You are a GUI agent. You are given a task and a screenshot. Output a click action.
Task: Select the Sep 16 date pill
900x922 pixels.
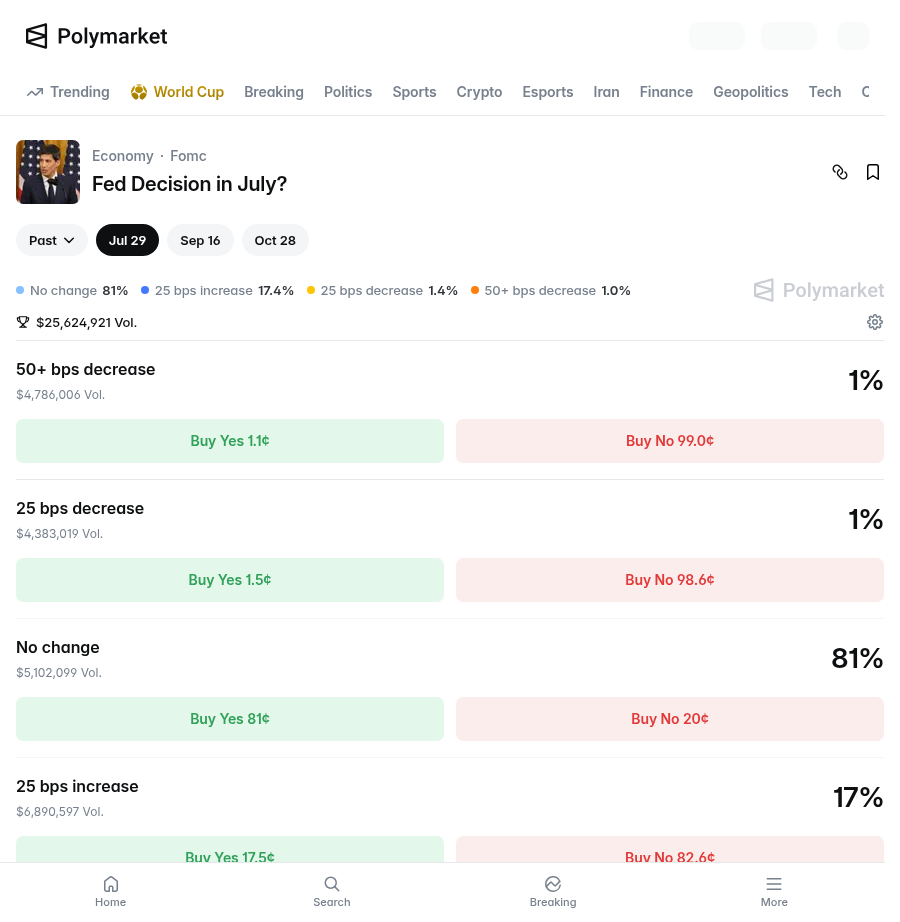click(200, 240)
